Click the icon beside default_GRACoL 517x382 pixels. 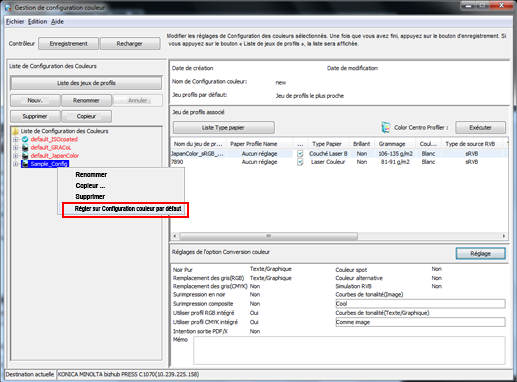[x=25, y=147]
